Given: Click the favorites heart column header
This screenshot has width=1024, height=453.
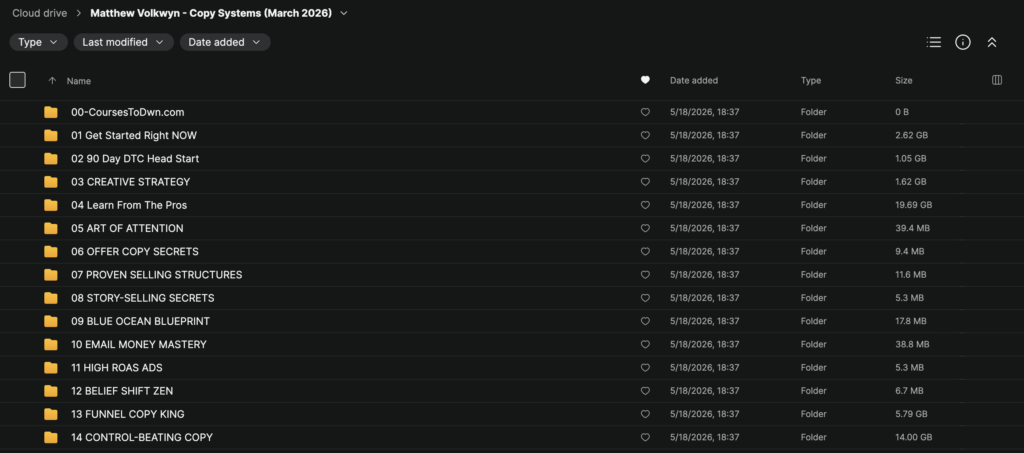Looking at the screenshot, I should click(x=645, y=80).
